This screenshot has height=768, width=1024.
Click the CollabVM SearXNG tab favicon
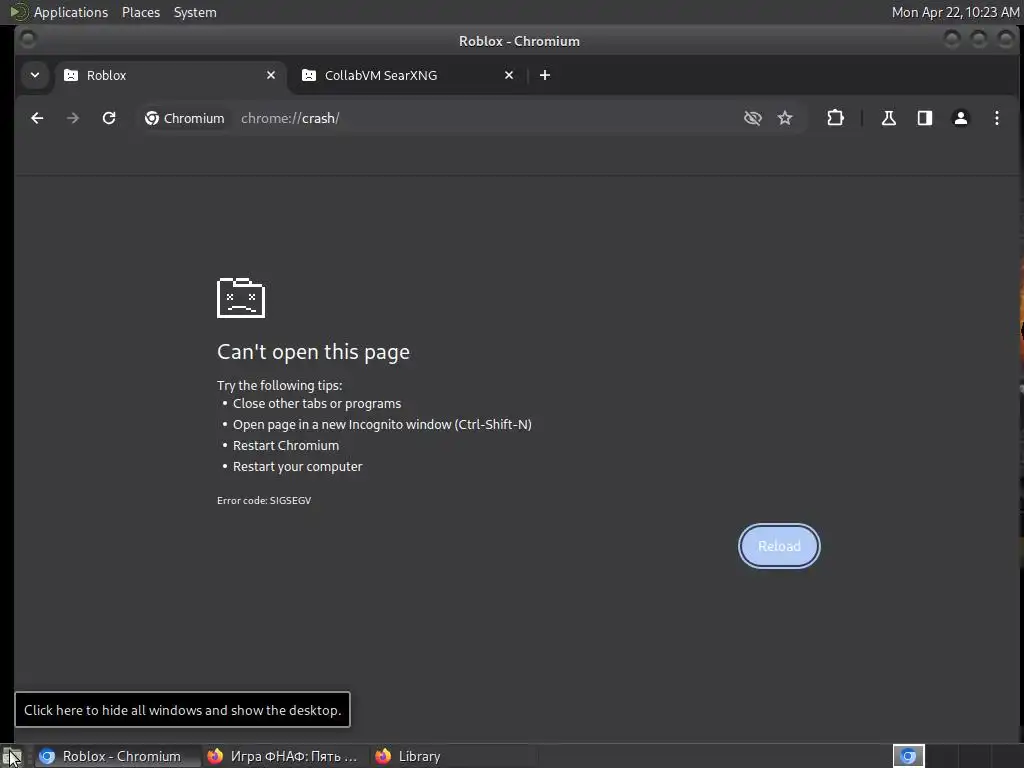coord(309,75)
